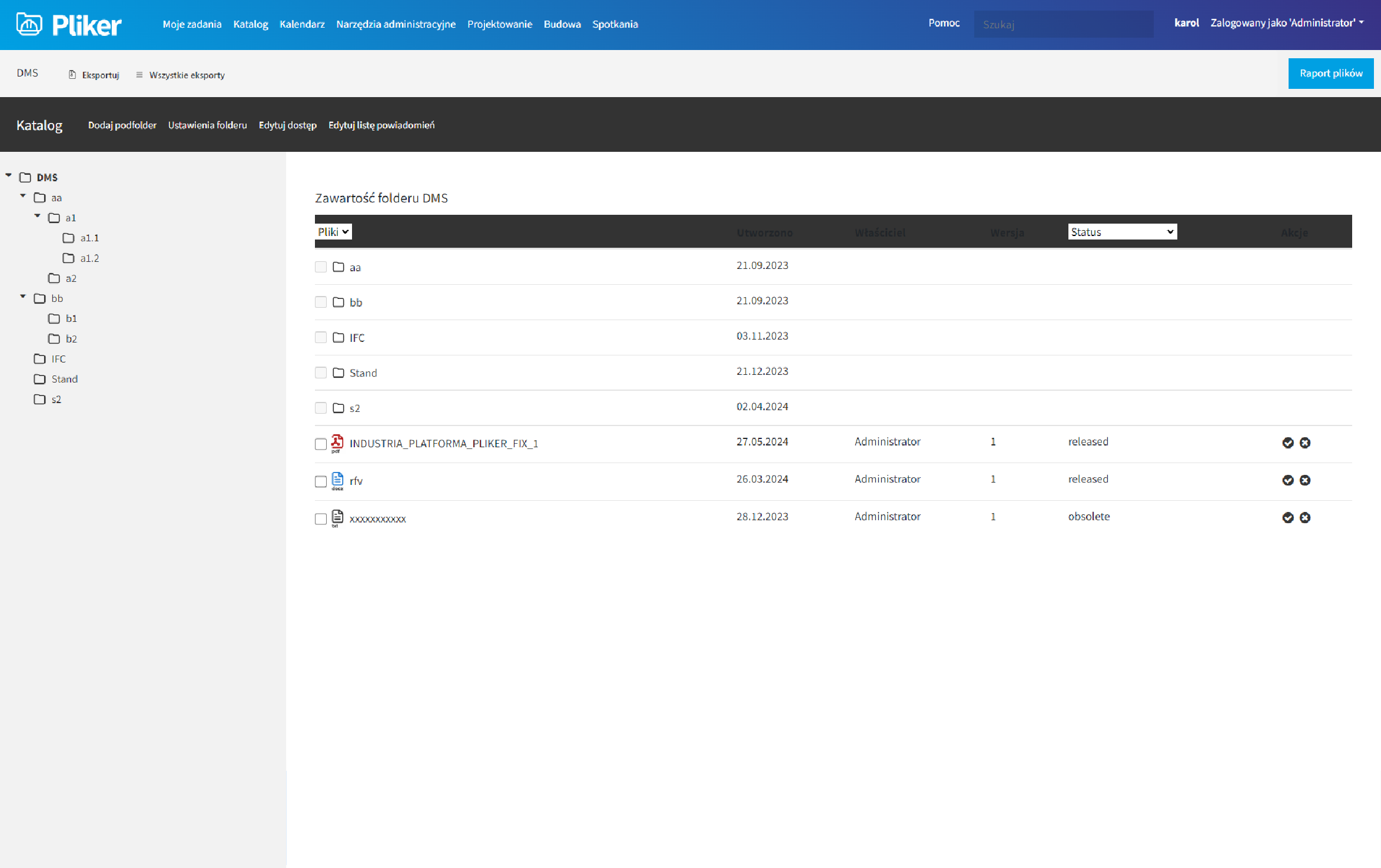Click Dodaj podfolder link
Image resolution: width=1381 pixels, height=868 pixels.
point(122,125)
